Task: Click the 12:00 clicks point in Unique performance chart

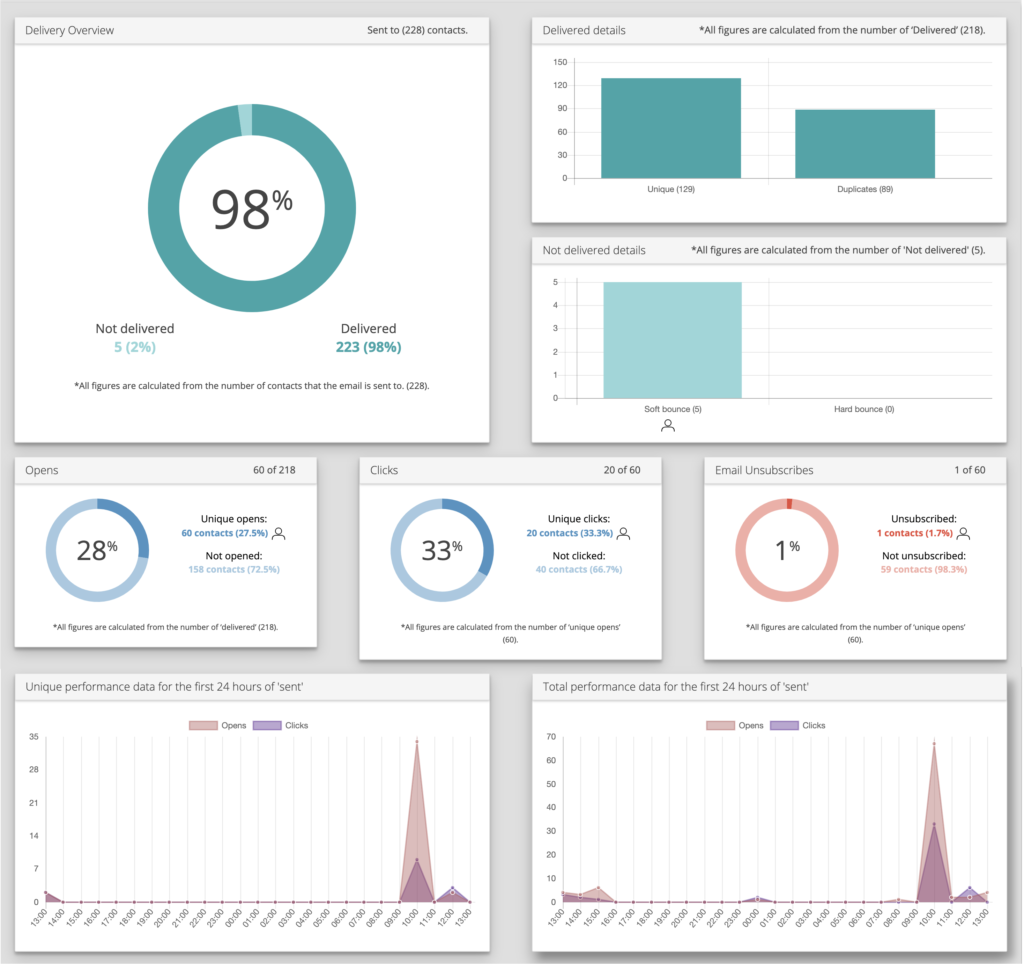Action: tap(452, 888)
